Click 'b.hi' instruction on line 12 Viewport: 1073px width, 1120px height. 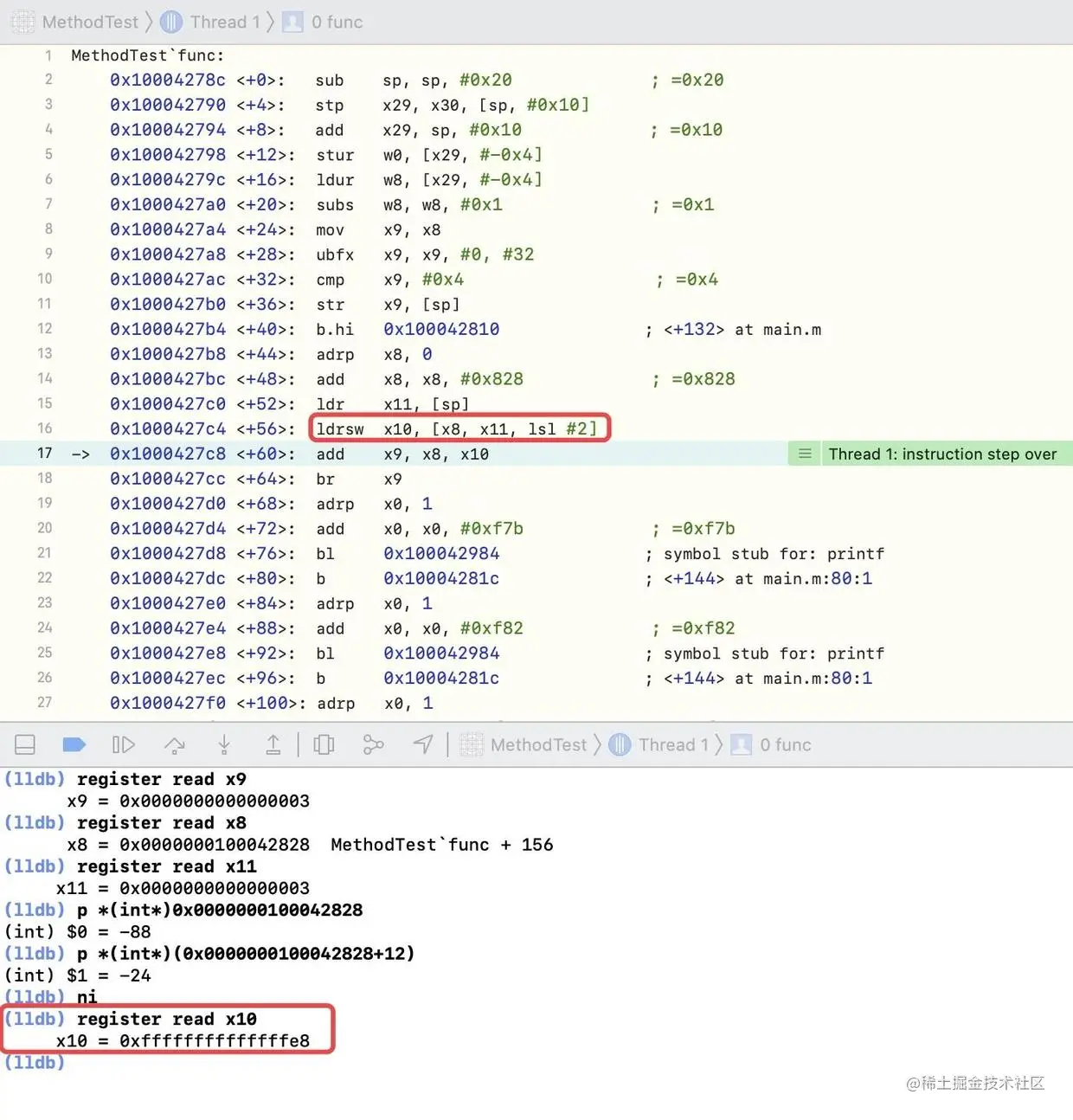tap(335, 330)
